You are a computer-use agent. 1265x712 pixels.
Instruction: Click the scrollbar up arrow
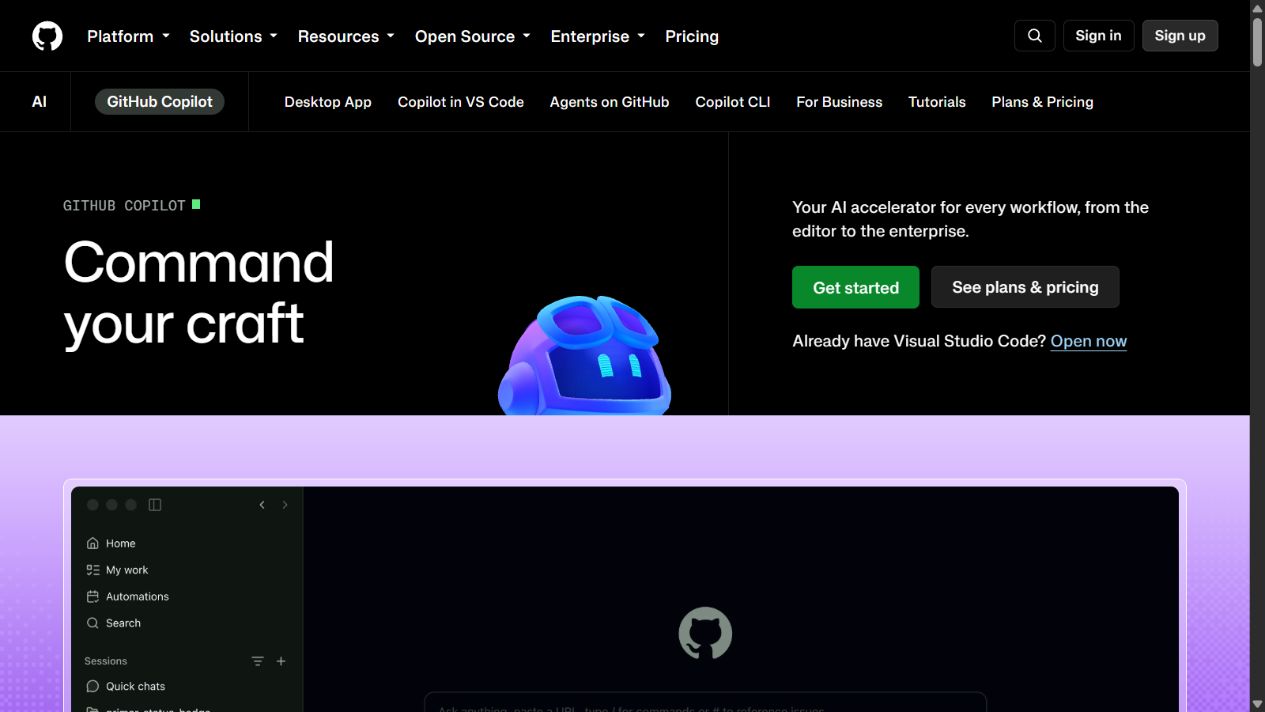1257,7
